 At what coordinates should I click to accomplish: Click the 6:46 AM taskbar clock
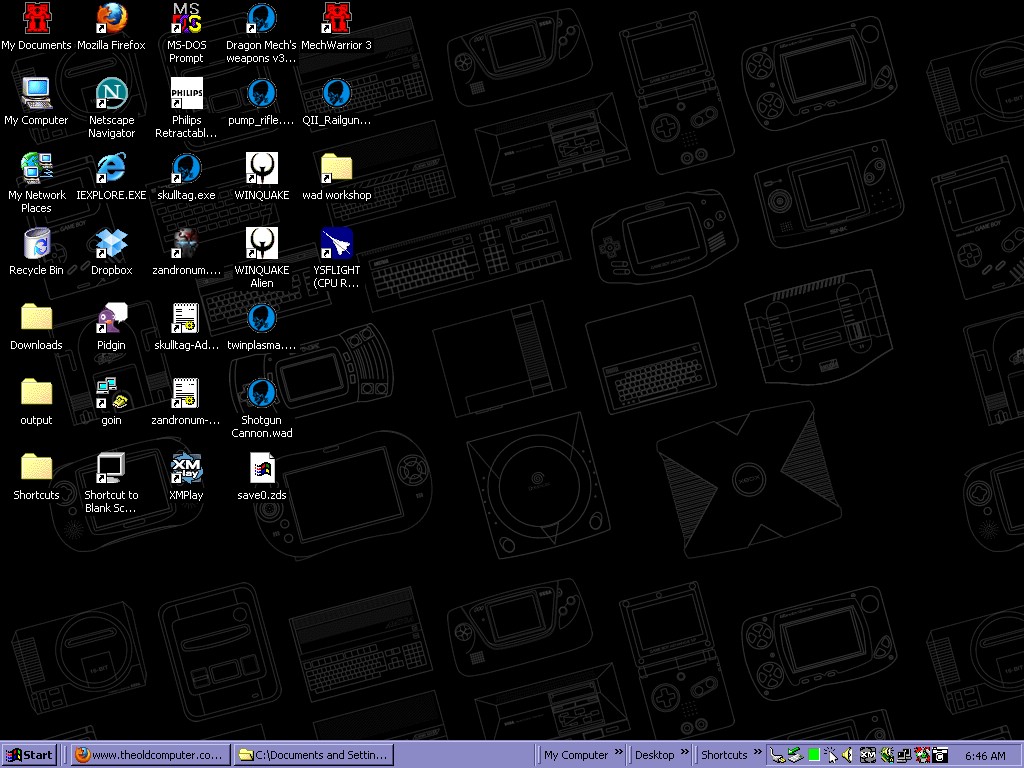(985, 755)
